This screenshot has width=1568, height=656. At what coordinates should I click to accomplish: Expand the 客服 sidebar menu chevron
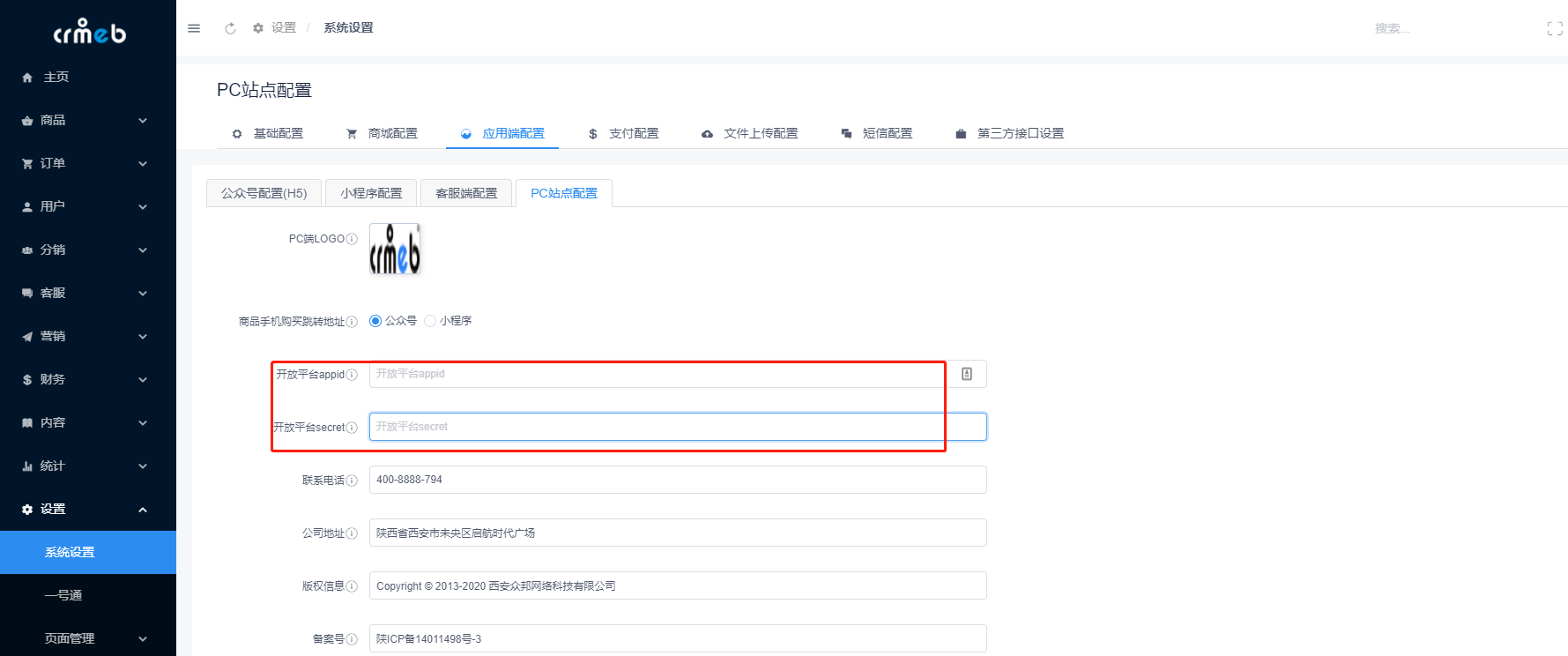click(143, 294)
